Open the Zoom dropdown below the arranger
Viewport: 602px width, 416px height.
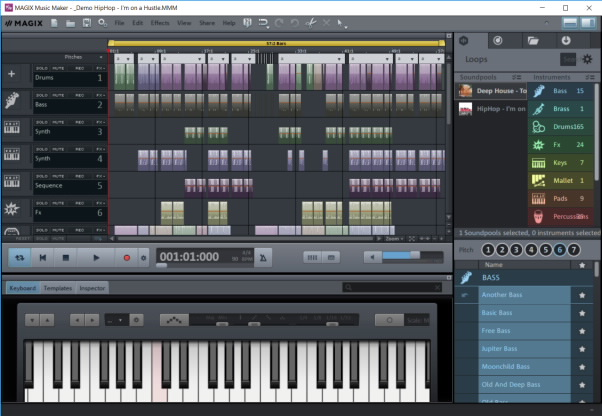click(x=395, y=239)
